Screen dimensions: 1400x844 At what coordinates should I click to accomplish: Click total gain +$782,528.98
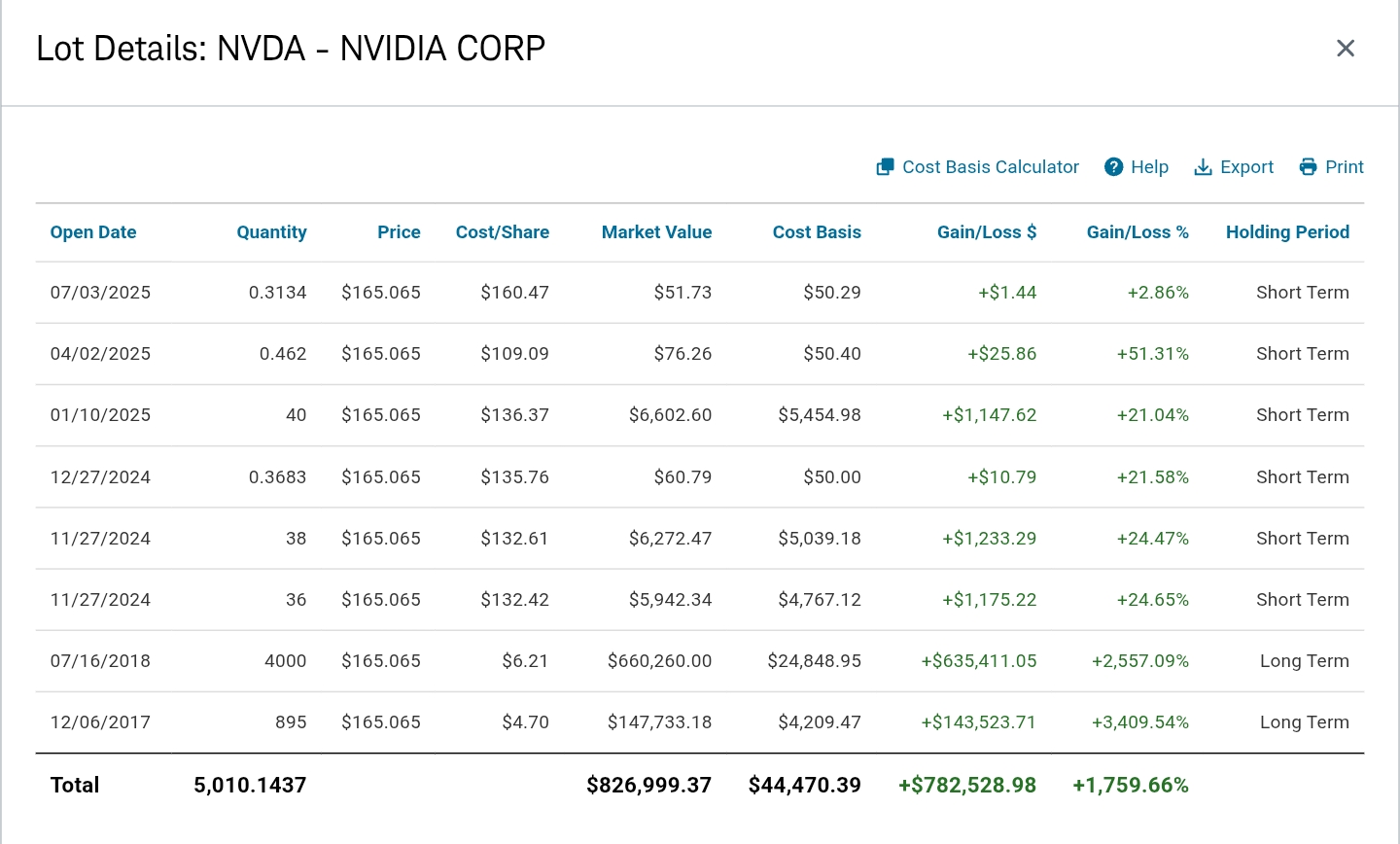coord(967,786)
